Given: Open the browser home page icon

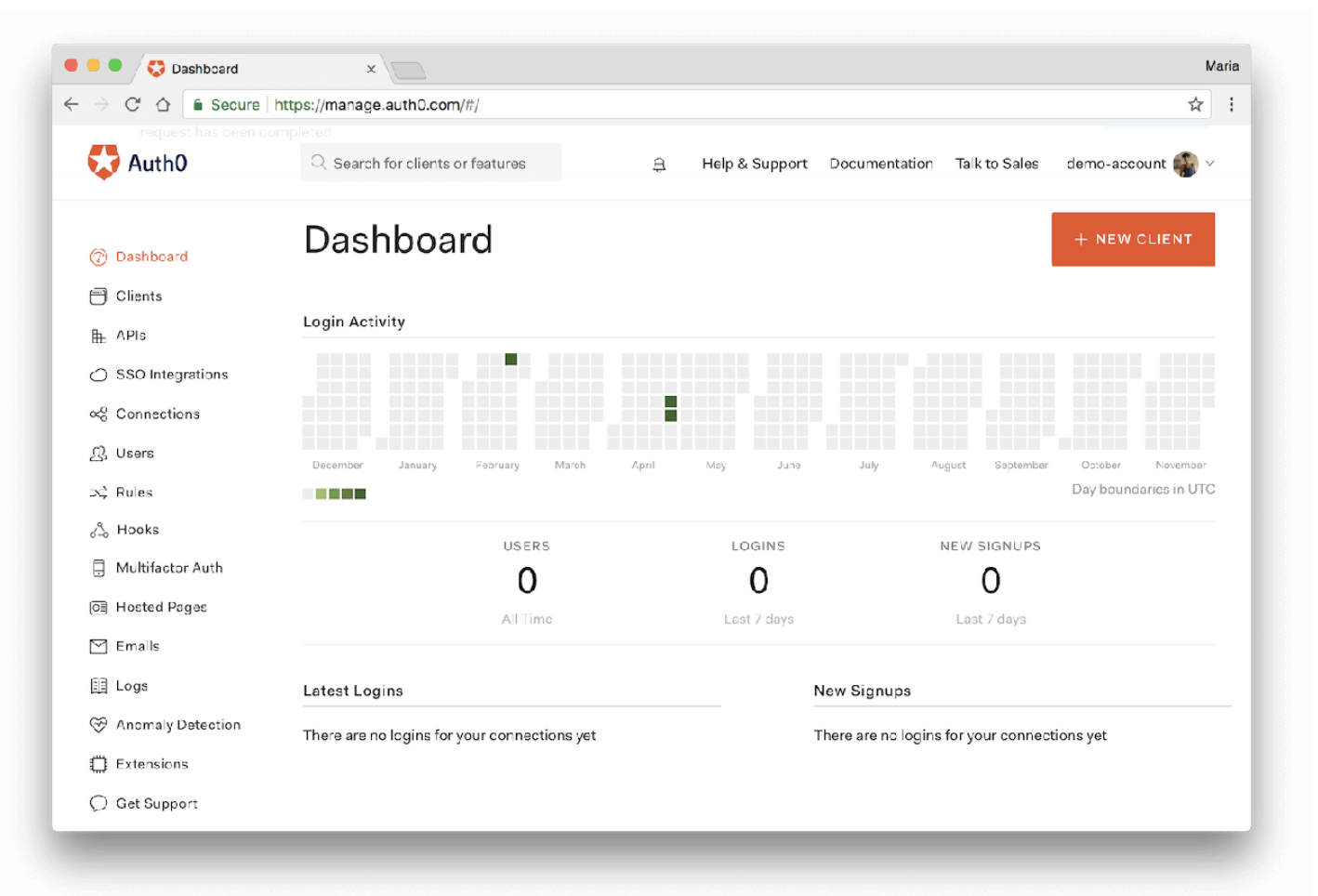Looking at the screenshot, I should (x=163, y=105).
